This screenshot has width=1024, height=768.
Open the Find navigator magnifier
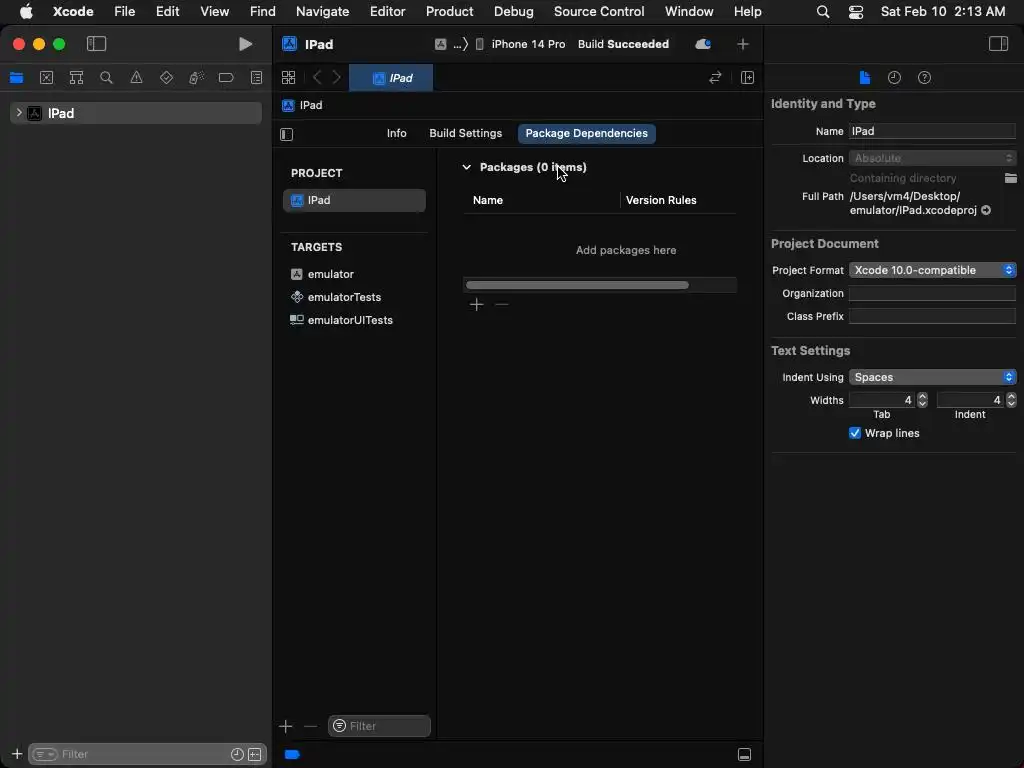106,78
